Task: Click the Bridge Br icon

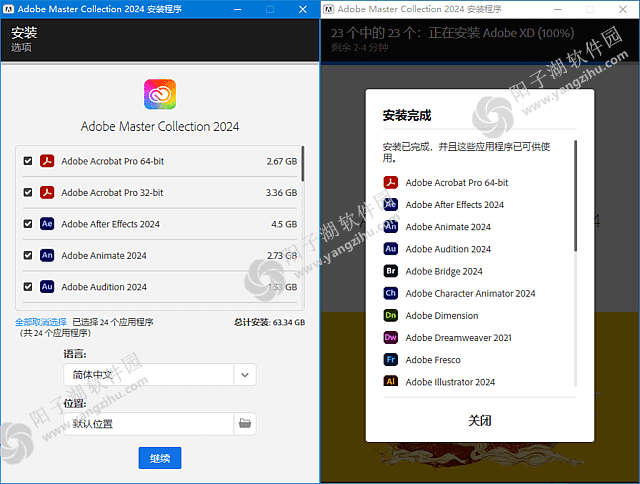Action: pos(391,271)
